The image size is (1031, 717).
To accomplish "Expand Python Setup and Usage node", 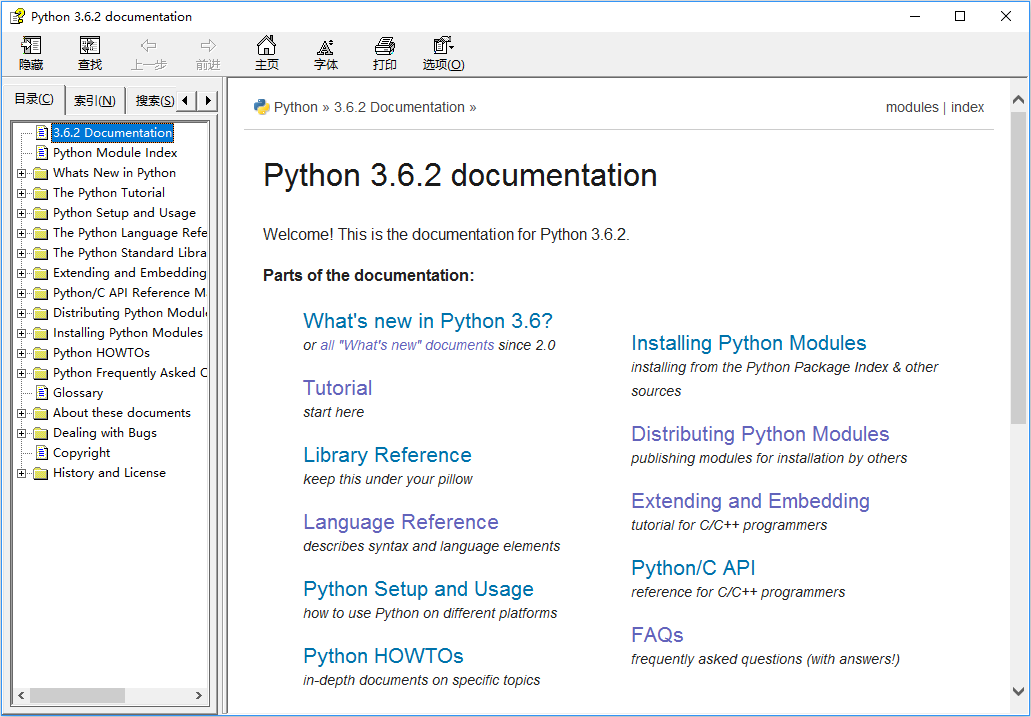I will [22, 214].
